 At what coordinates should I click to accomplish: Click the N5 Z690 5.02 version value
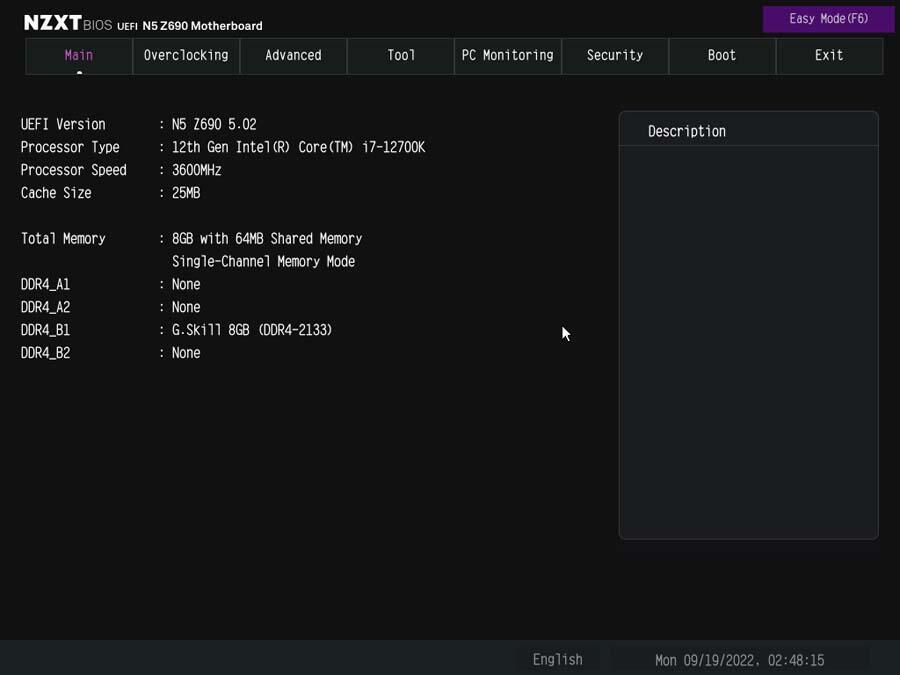(x=214, y=125)
